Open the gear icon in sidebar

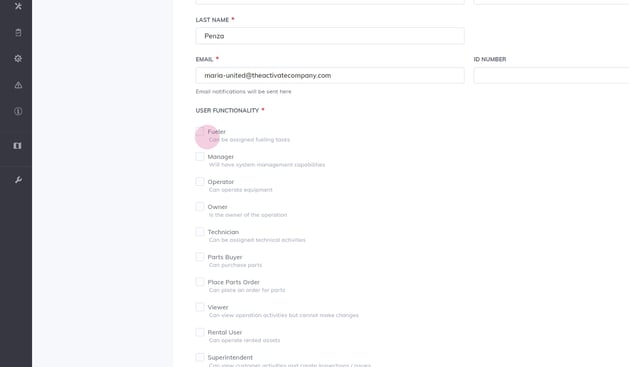coord(18,59)
